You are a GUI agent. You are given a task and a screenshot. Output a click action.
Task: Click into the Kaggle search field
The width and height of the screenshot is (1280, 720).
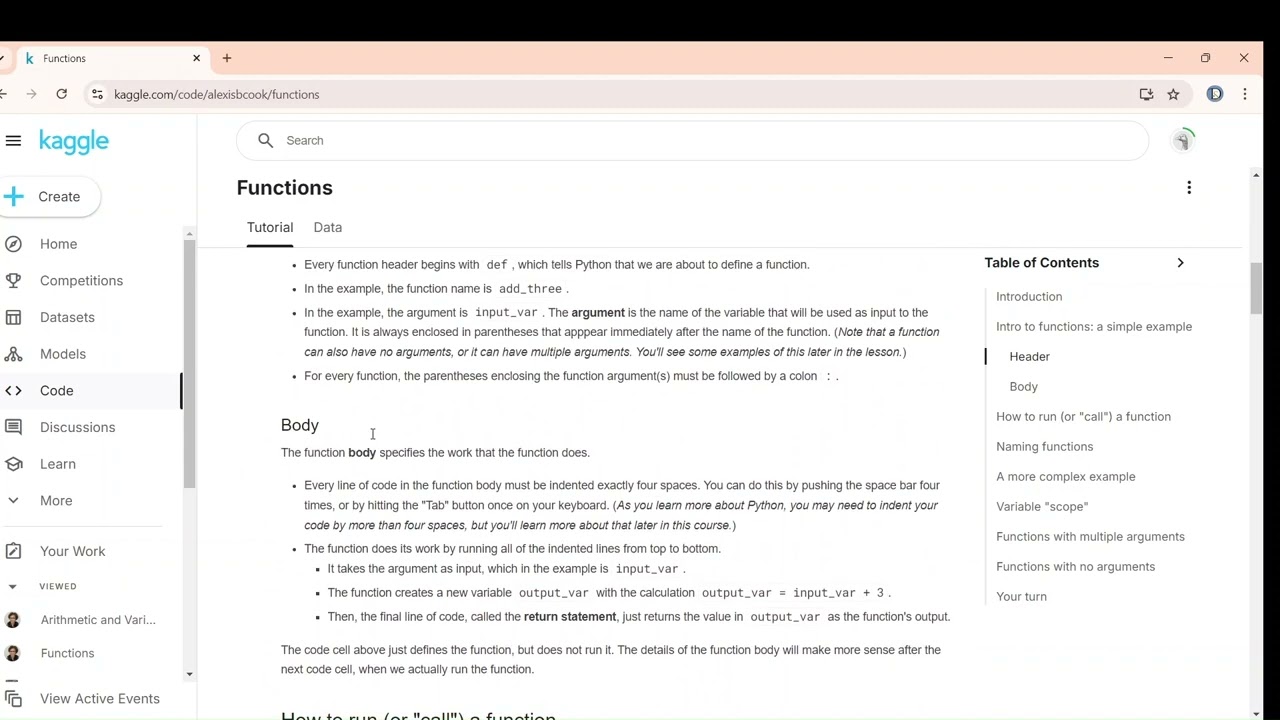point(692,141)
